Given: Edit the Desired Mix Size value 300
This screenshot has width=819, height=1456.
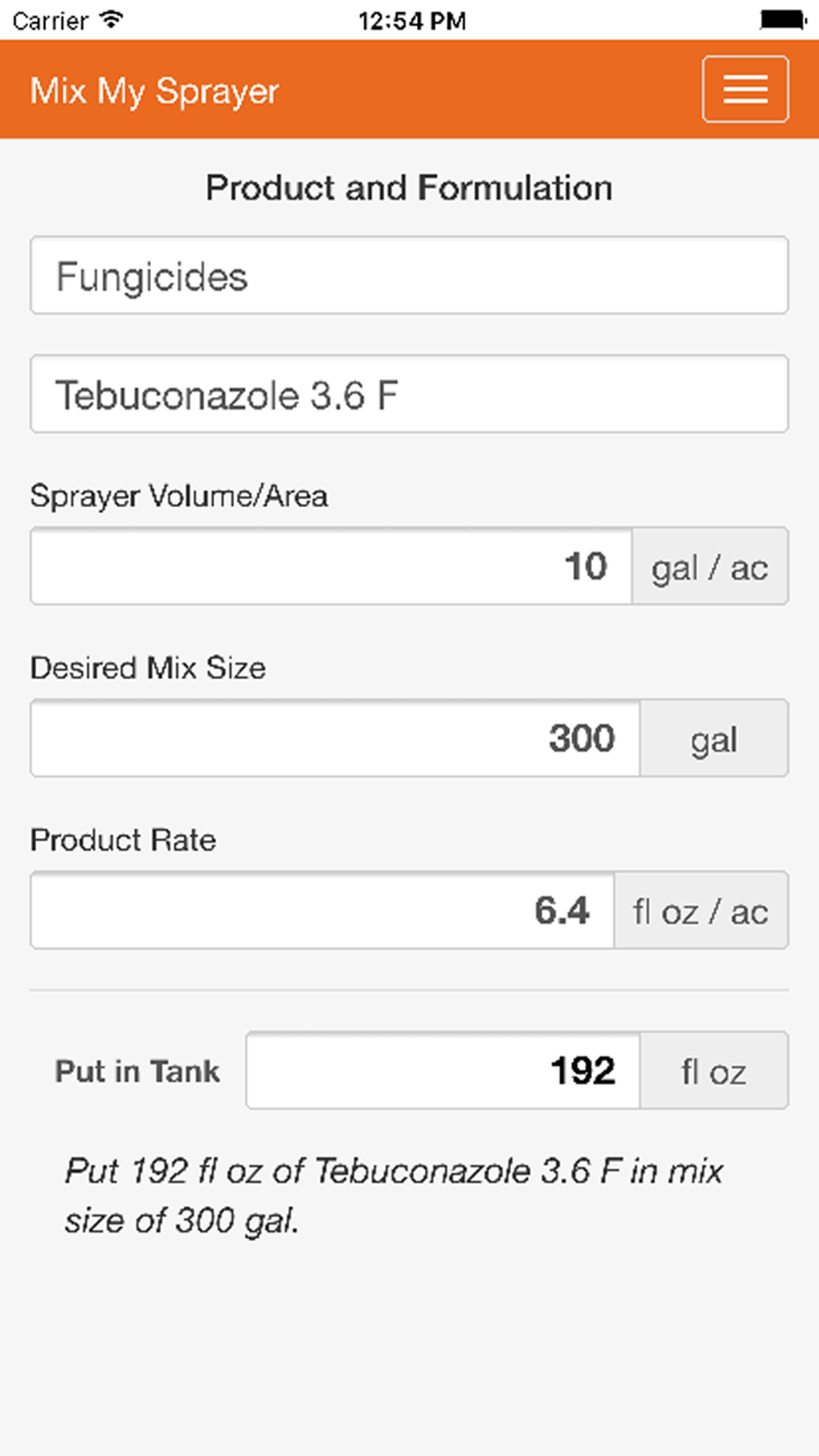Looking at the screenshot, I should [x=336, y=739].
